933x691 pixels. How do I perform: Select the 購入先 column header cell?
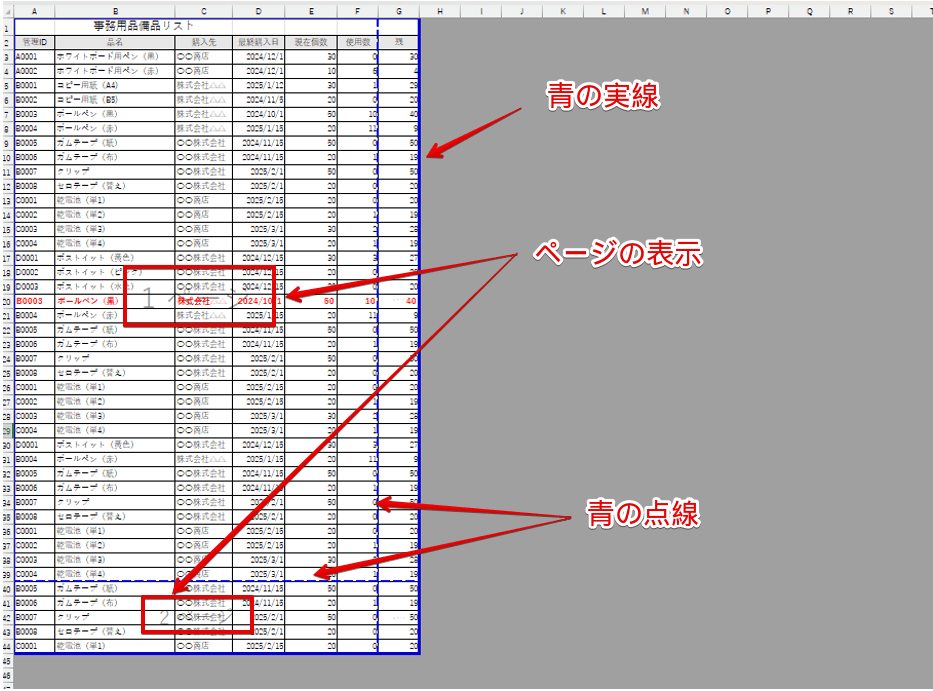click(x=203, y=42)
